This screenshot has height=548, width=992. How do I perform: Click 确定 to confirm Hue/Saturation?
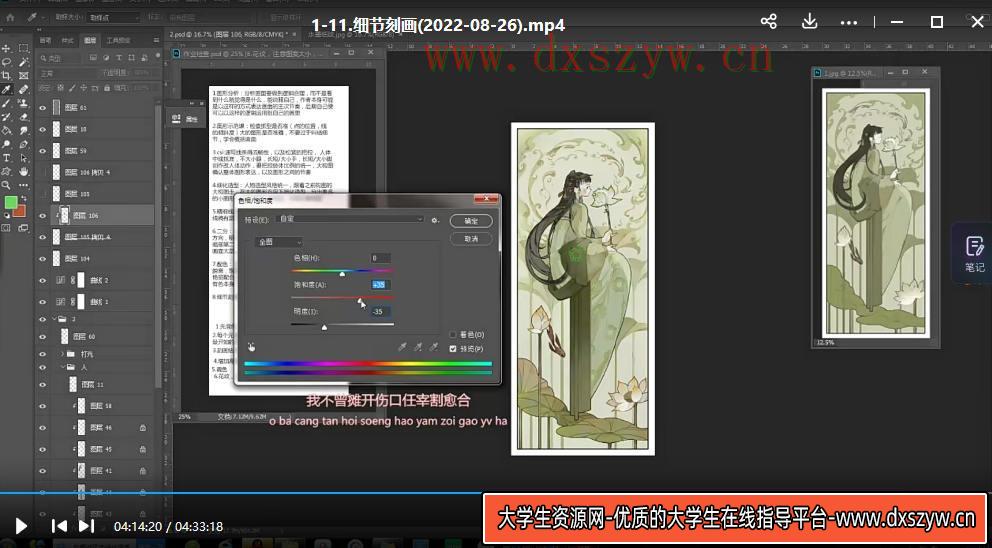coord(471,221)
